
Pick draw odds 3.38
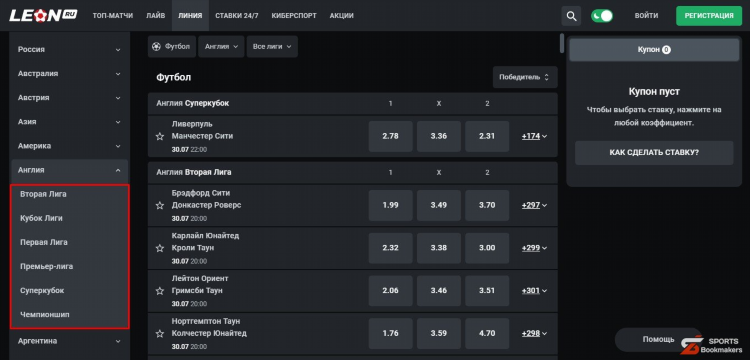439,248
